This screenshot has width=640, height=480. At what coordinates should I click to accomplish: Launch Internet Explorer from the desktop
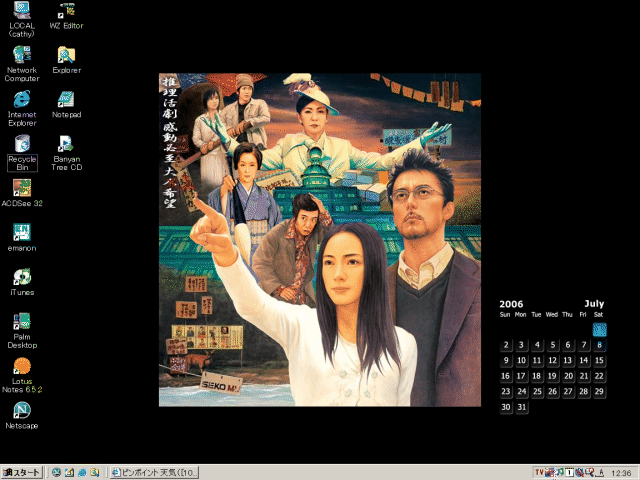click(22, 99)
